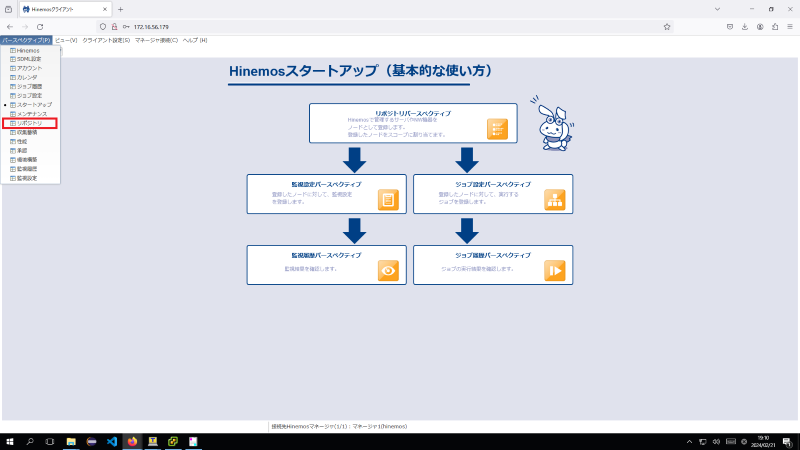Open the ビュー(V) menu
Screen dimensions: 800x450
pyautogui.click(x=66, y=40)
